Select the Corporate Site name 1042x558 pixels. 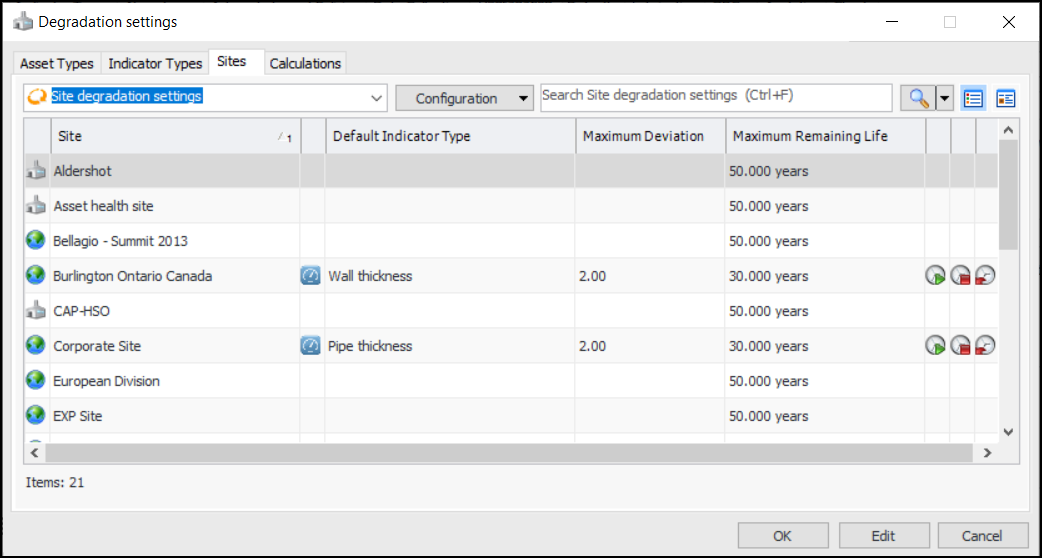point(97,347)
